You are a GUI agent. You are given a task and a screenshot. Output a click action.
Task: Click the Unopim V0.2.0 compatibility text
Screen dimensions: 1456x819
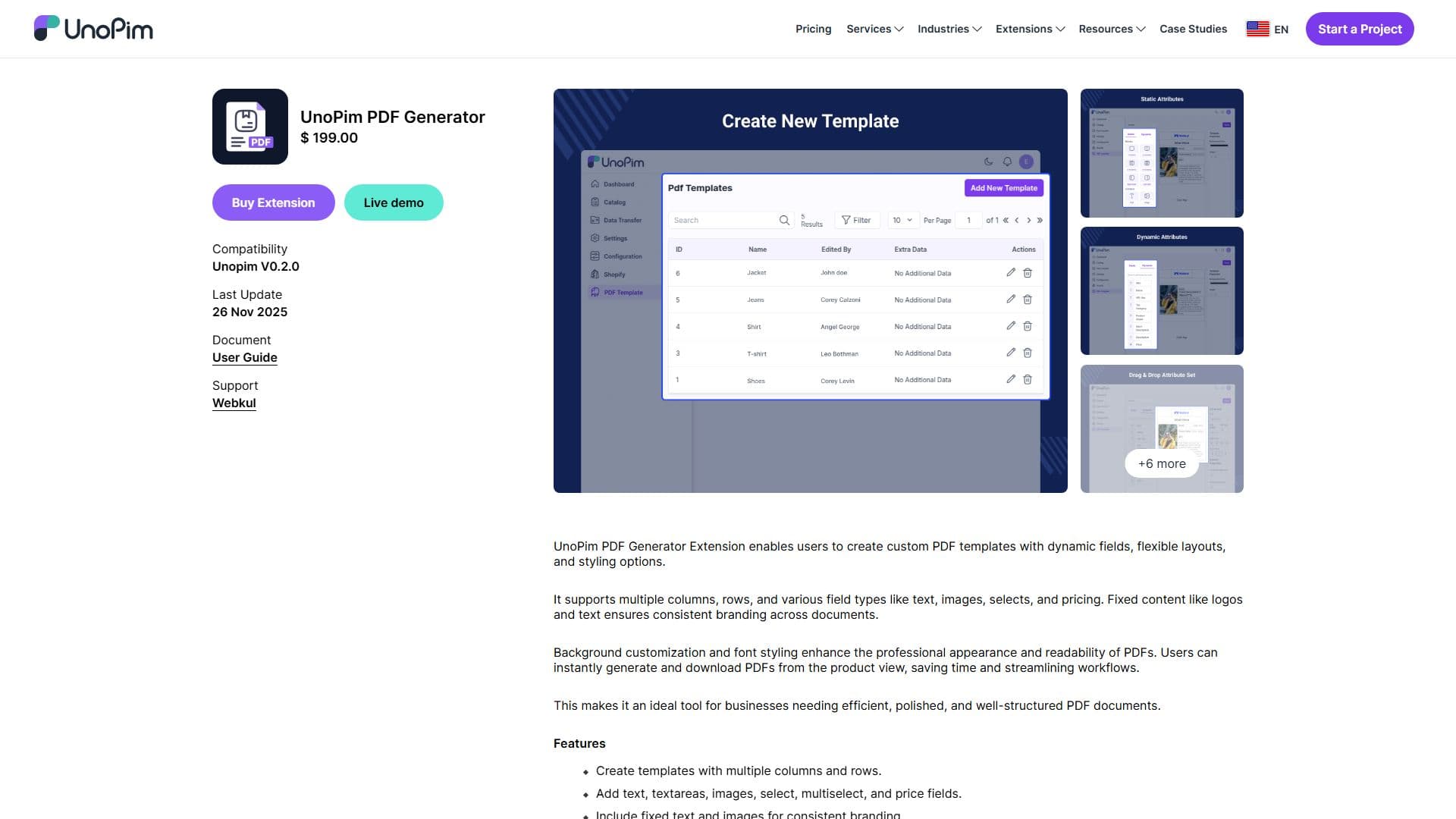pos(256,266)
